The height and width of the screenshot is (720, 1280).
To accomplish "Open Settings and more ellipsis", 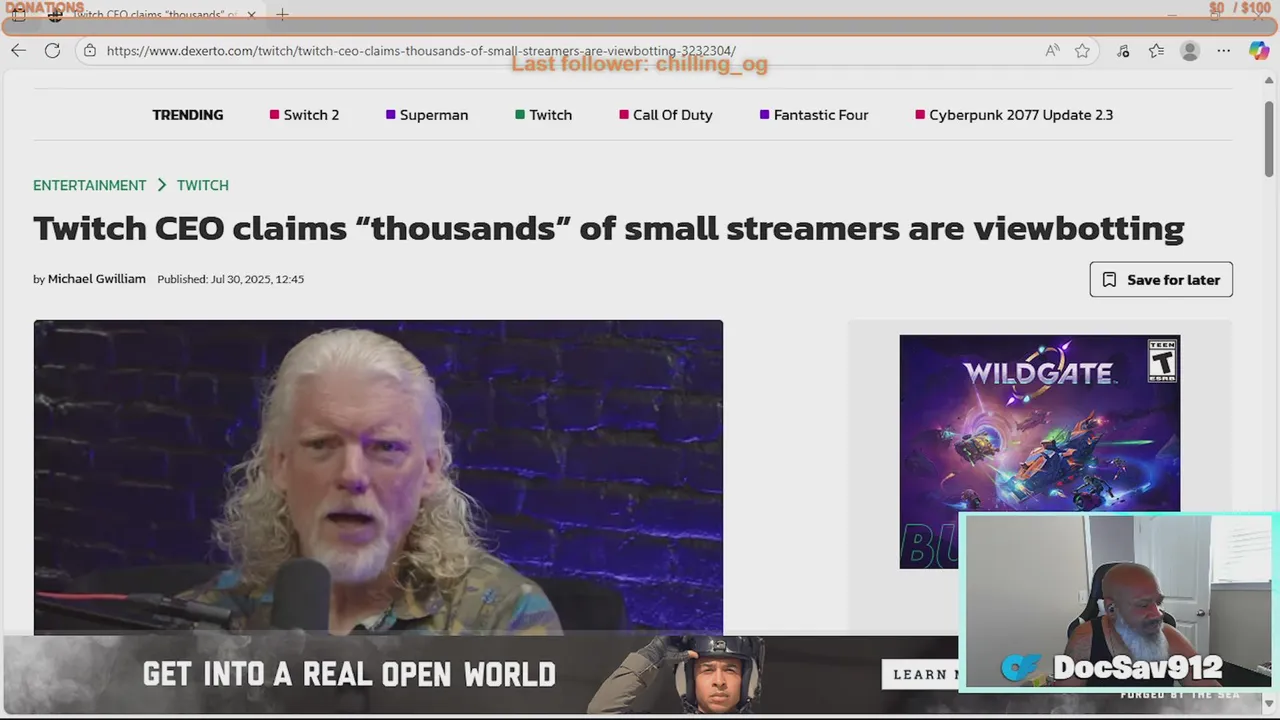I will 1223,50.
